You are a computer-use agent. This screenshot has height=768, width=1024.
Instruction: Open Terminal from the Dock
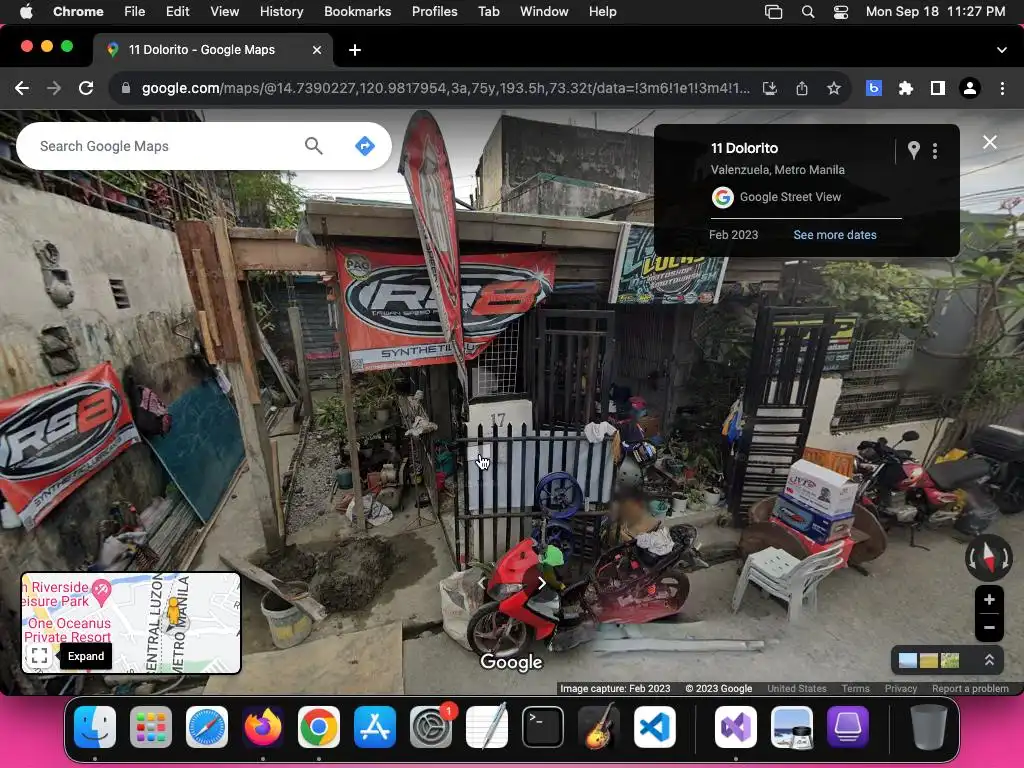tap(542, 727)
